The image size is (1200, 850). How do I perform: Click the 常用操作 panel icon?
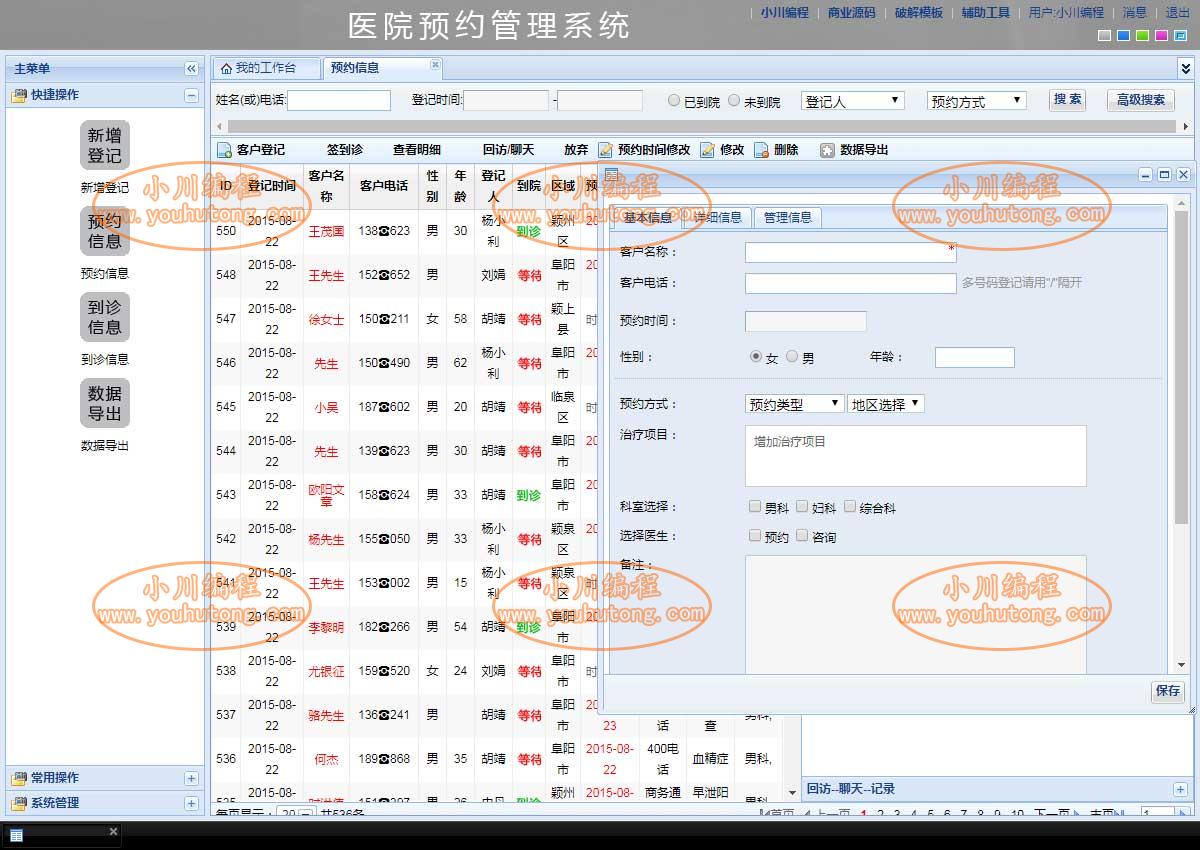click(19, 778)
